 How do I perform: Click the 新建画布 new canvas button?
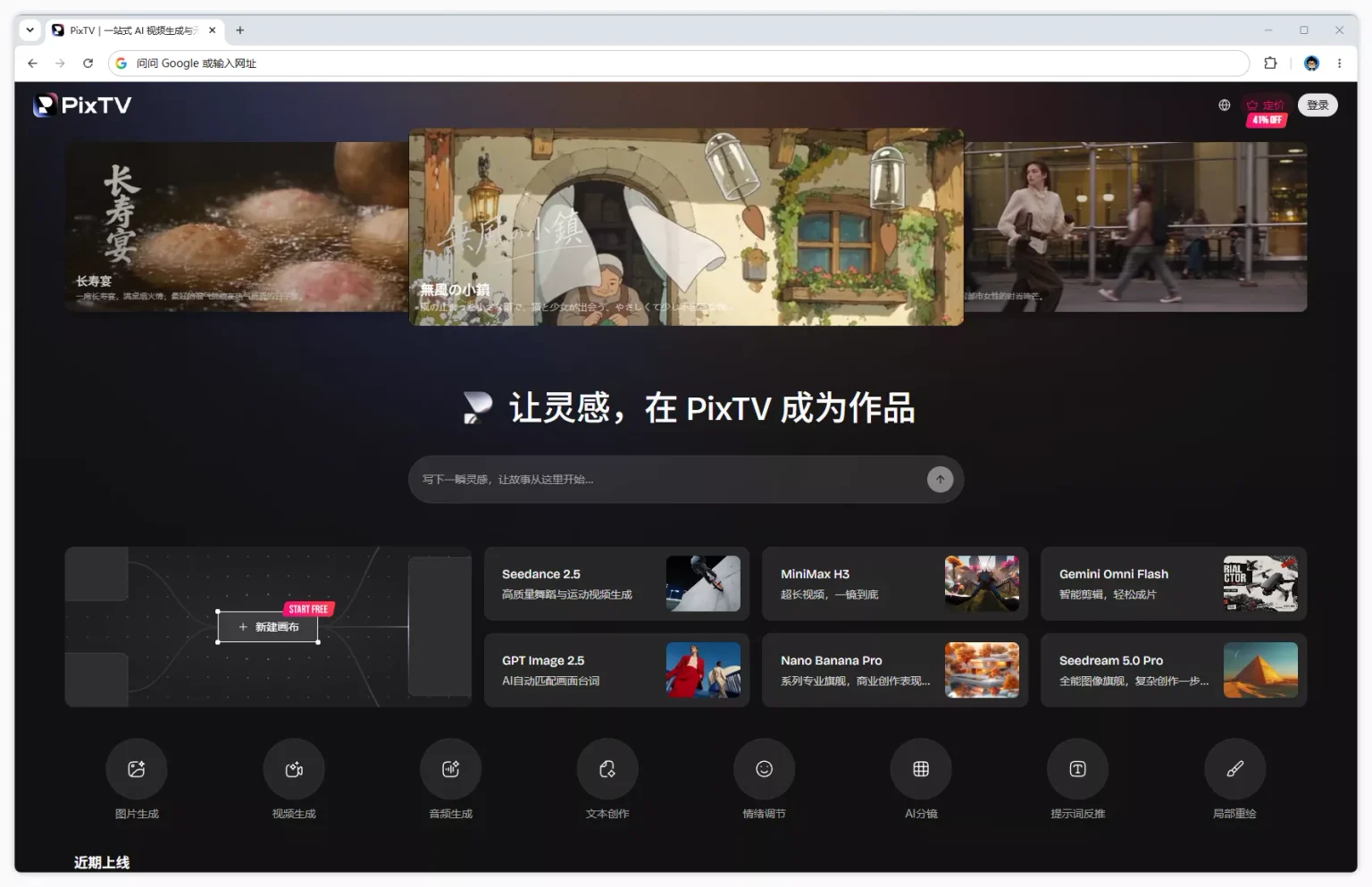[x=268, y=627]
